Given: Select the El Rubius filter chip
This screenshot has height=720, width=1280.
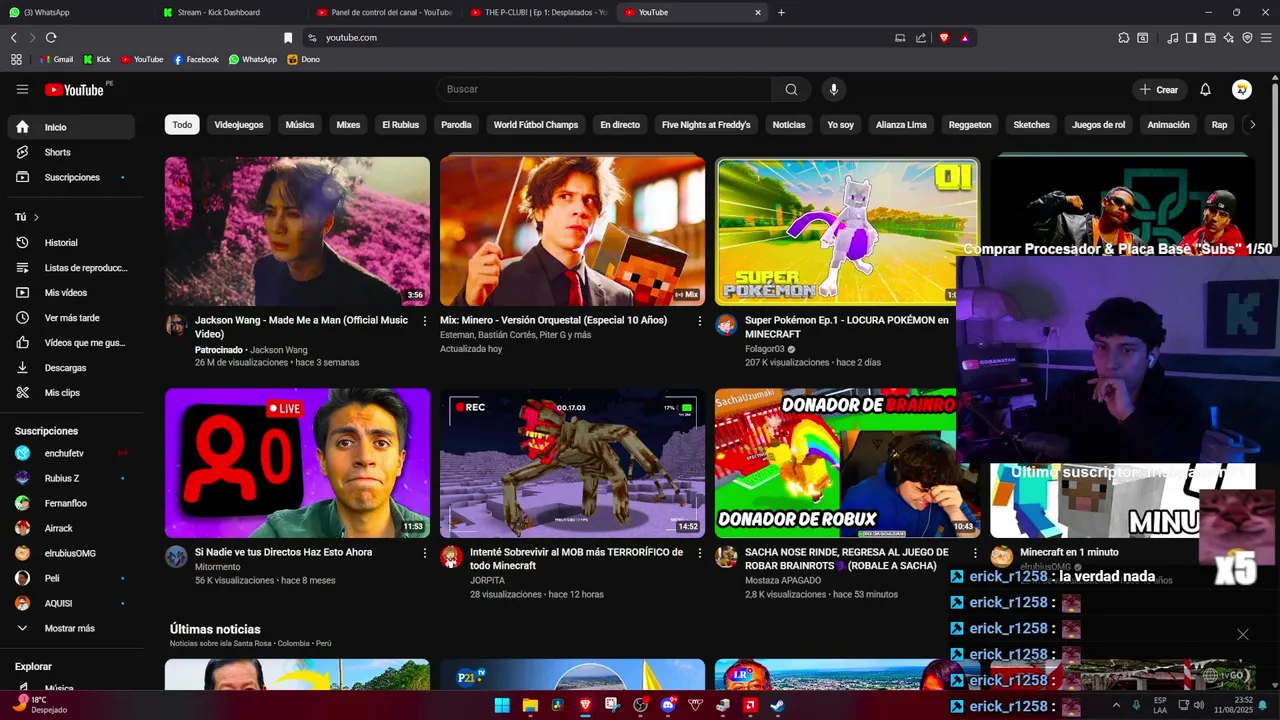Looking at the screenshot, I should (x=400, y=125).
